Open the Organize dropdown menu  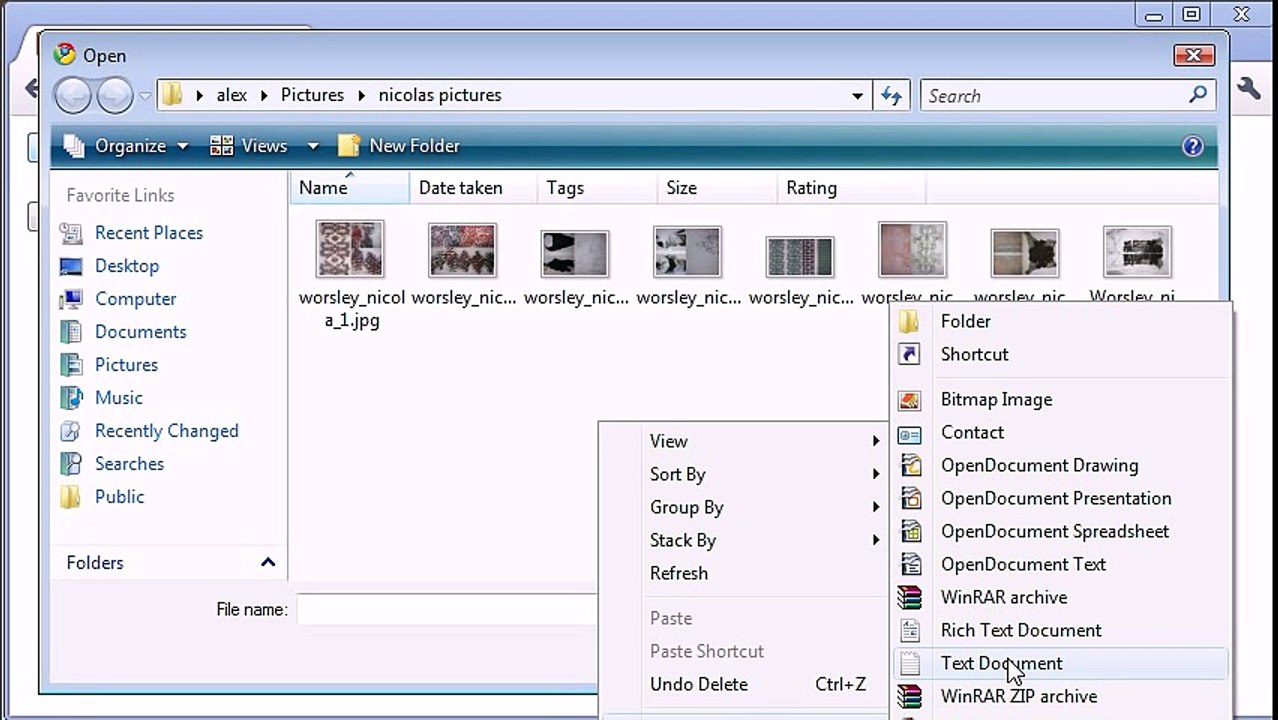[x=126, y=146]
